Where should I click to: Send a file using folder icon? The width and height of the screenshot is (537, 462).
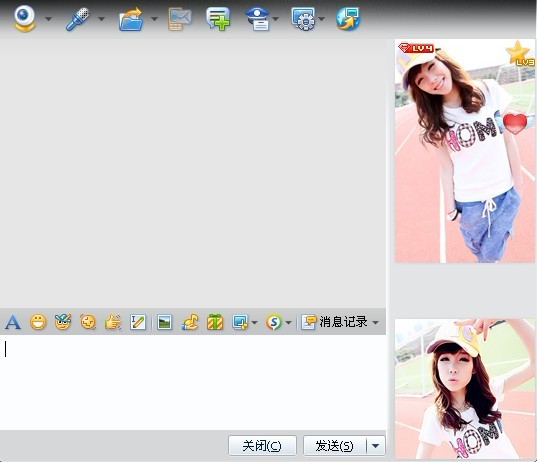[x=131, y=19]
